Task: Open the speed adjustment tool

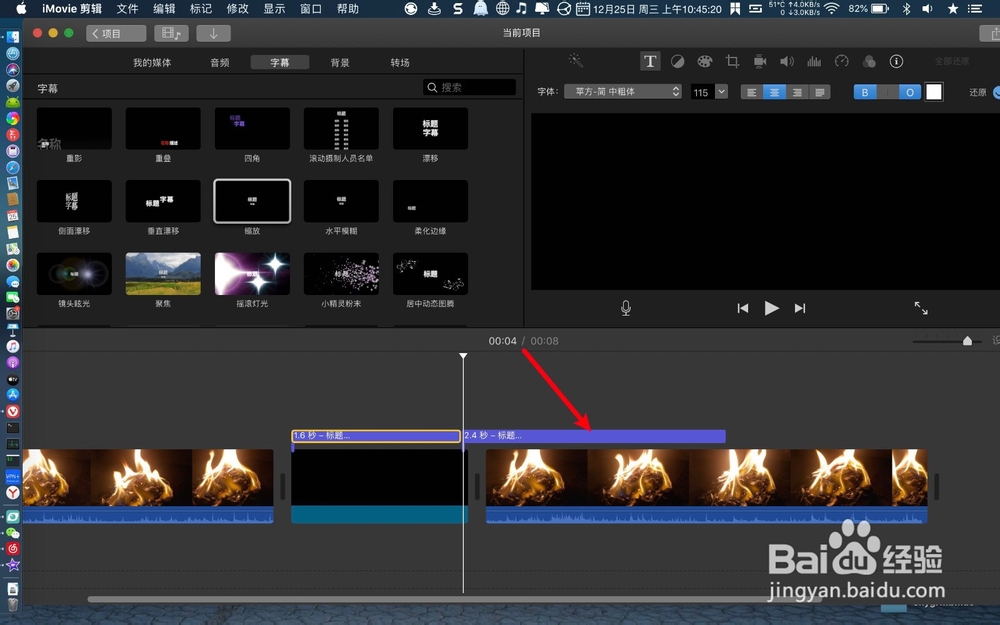Action: [x=842, y=61]
